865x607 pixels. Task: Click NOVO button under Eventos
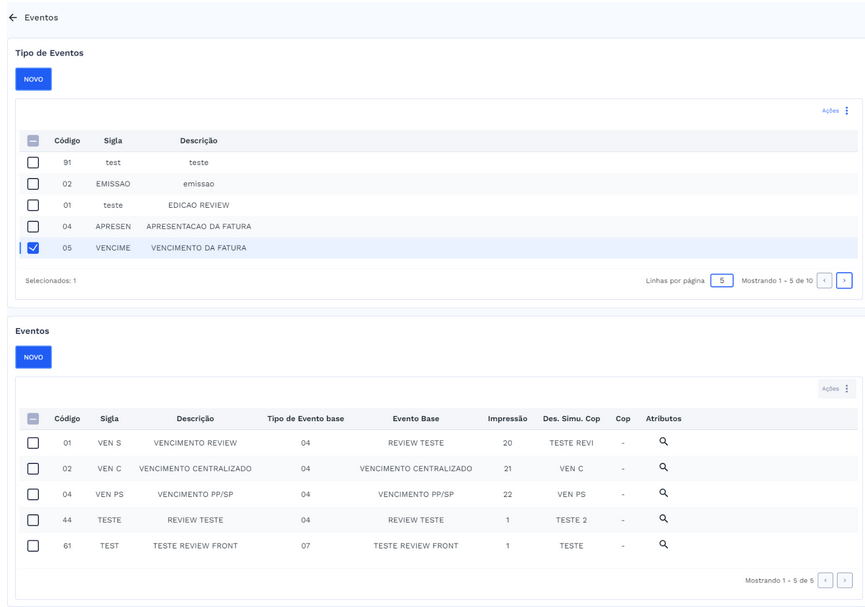point(33,357)
